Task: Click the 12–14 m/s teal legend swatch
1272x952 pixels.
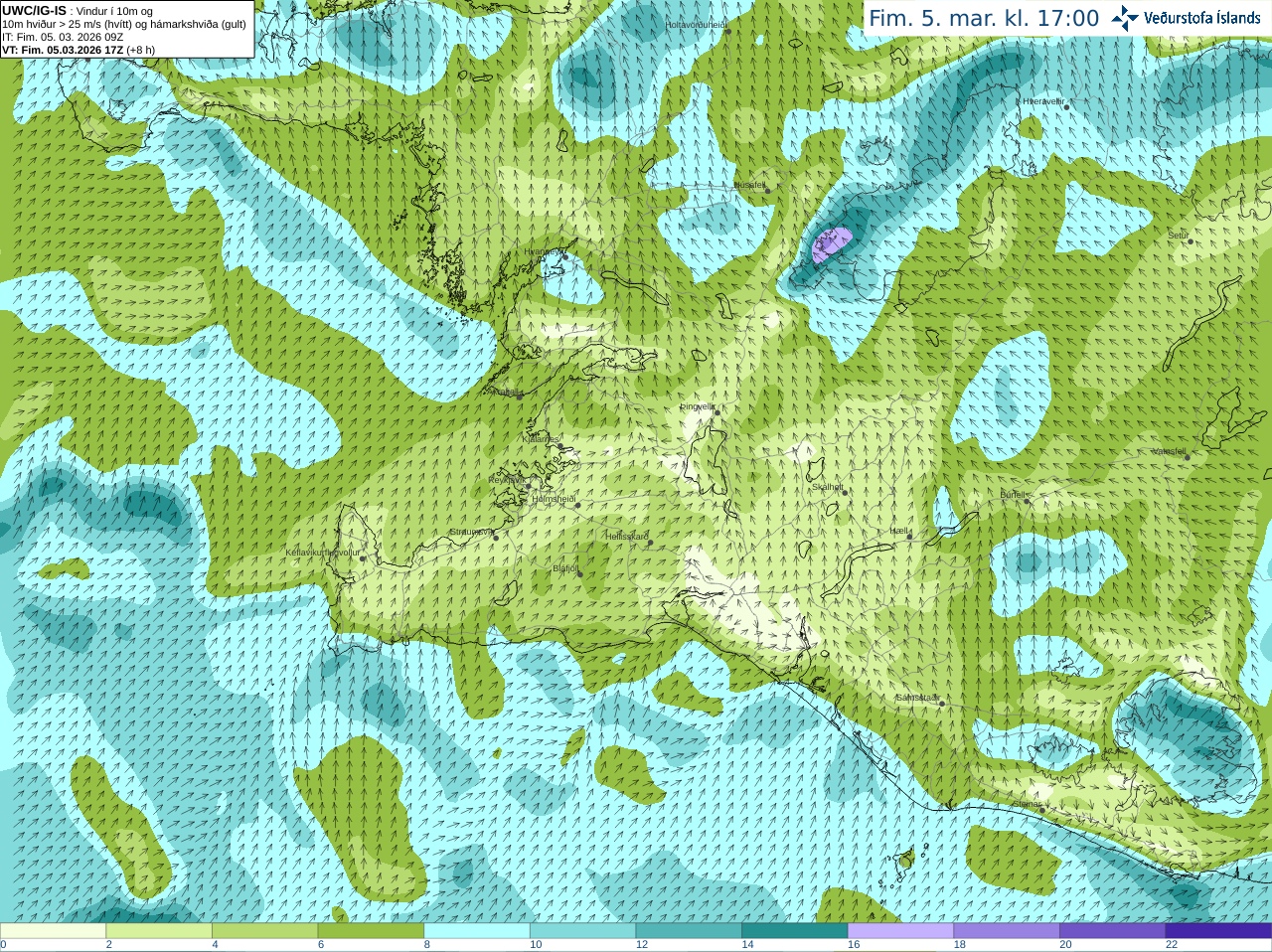Action: [x=689, y=931]
